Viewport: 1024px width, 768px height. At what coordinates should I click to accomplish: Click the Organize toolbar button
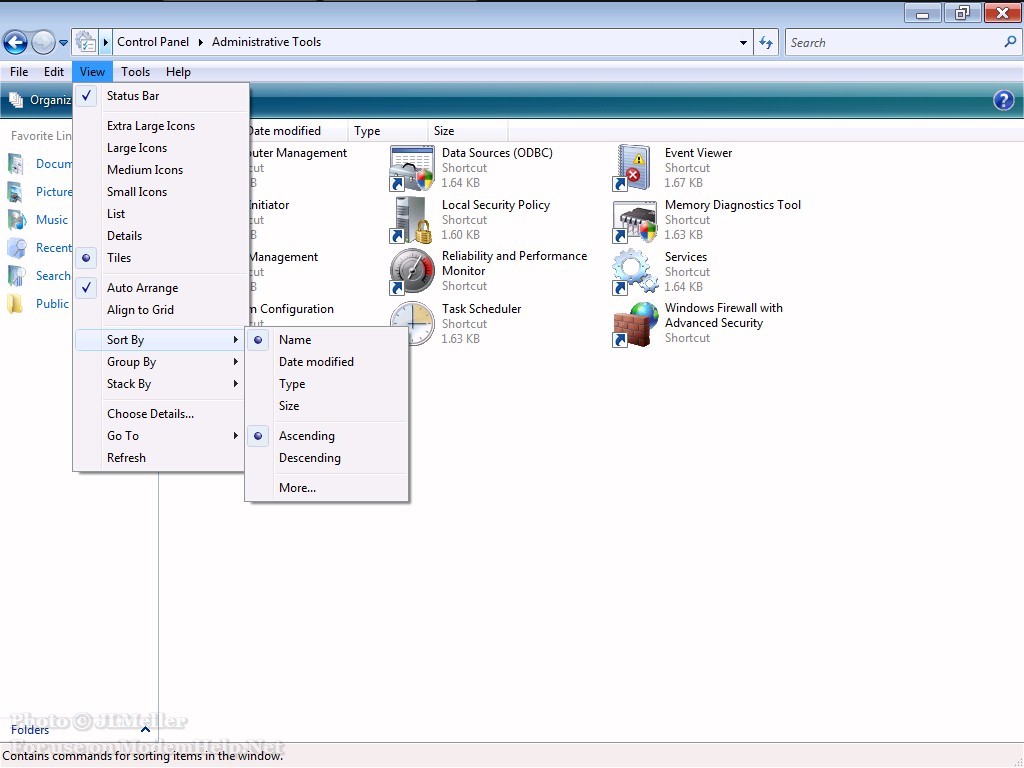(39, 100)
